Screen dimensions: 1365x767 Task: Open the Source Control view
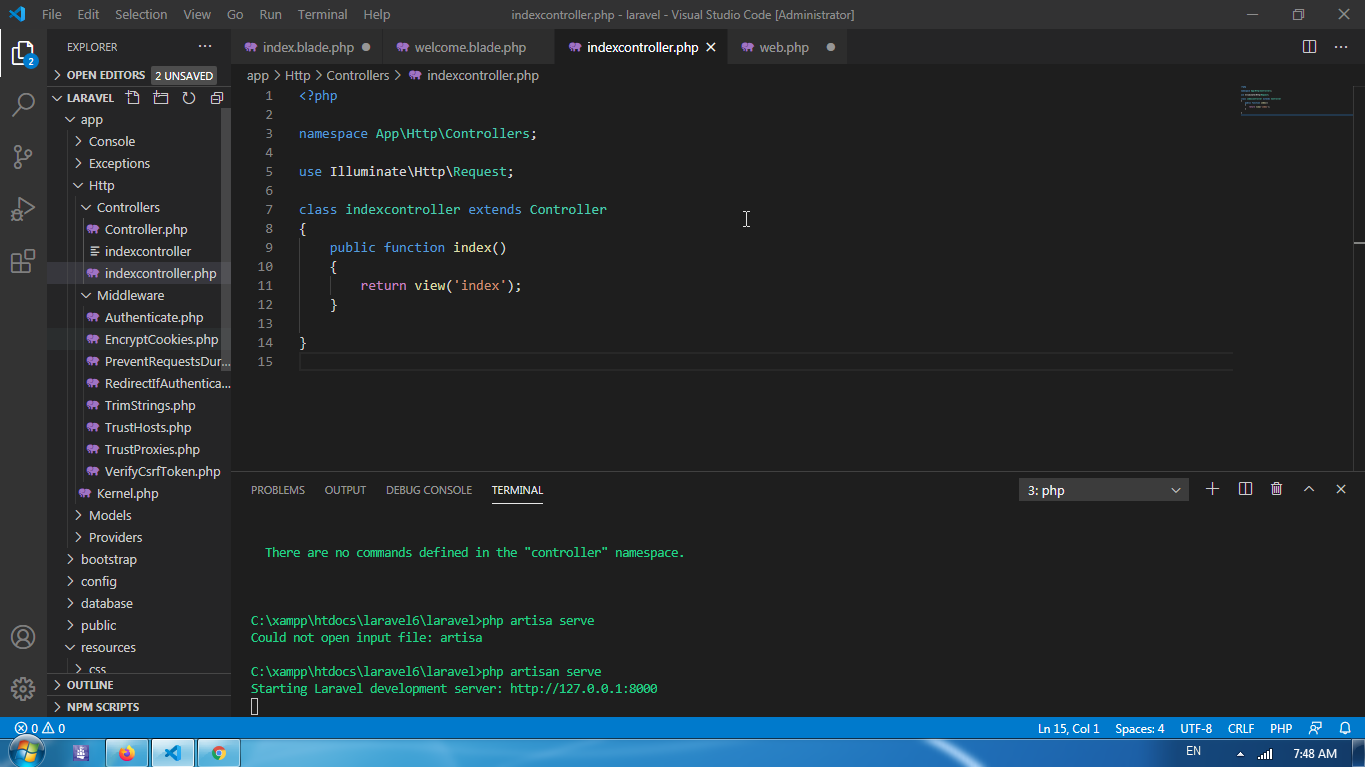pyautogui.click(x=23, y=157)
